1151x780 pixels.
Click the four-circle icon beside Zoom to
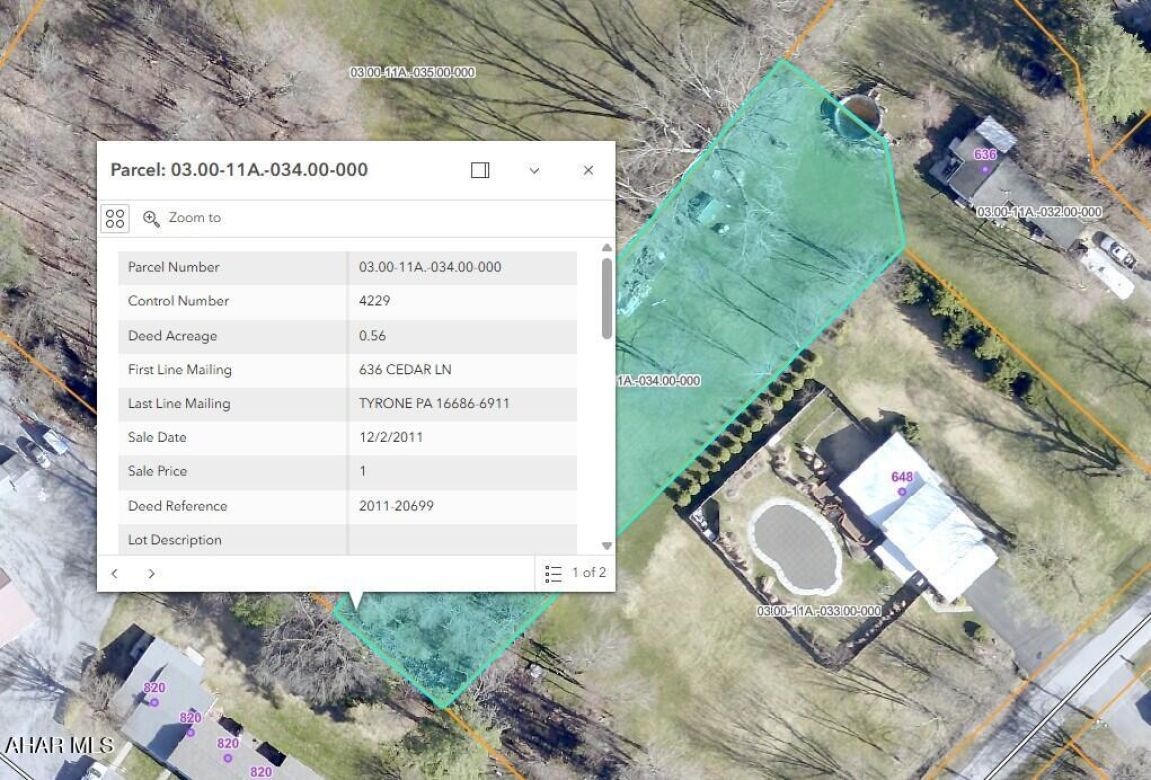coord(115,218)
